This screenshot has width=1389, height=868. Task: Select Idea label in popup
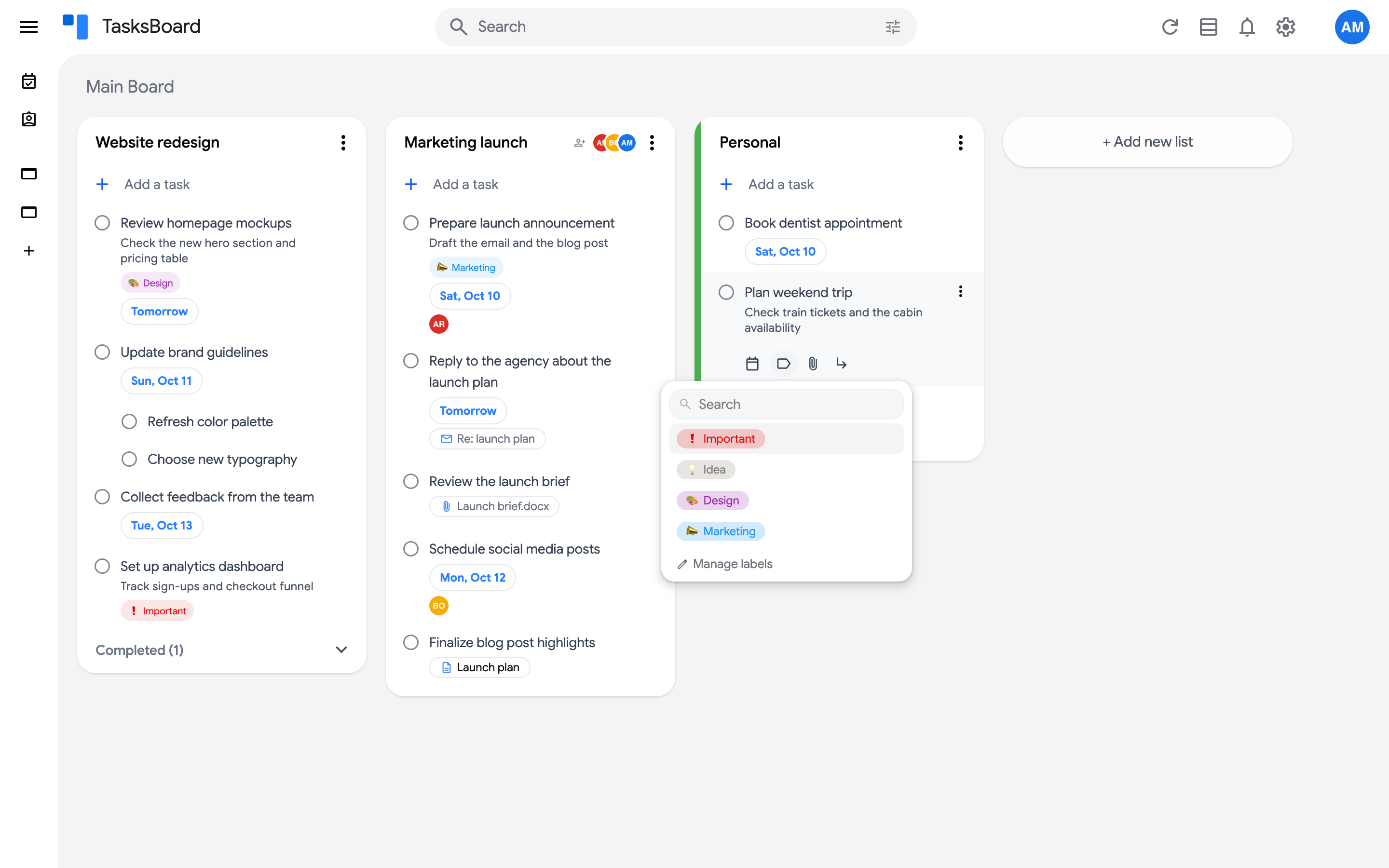pos(786,470)
